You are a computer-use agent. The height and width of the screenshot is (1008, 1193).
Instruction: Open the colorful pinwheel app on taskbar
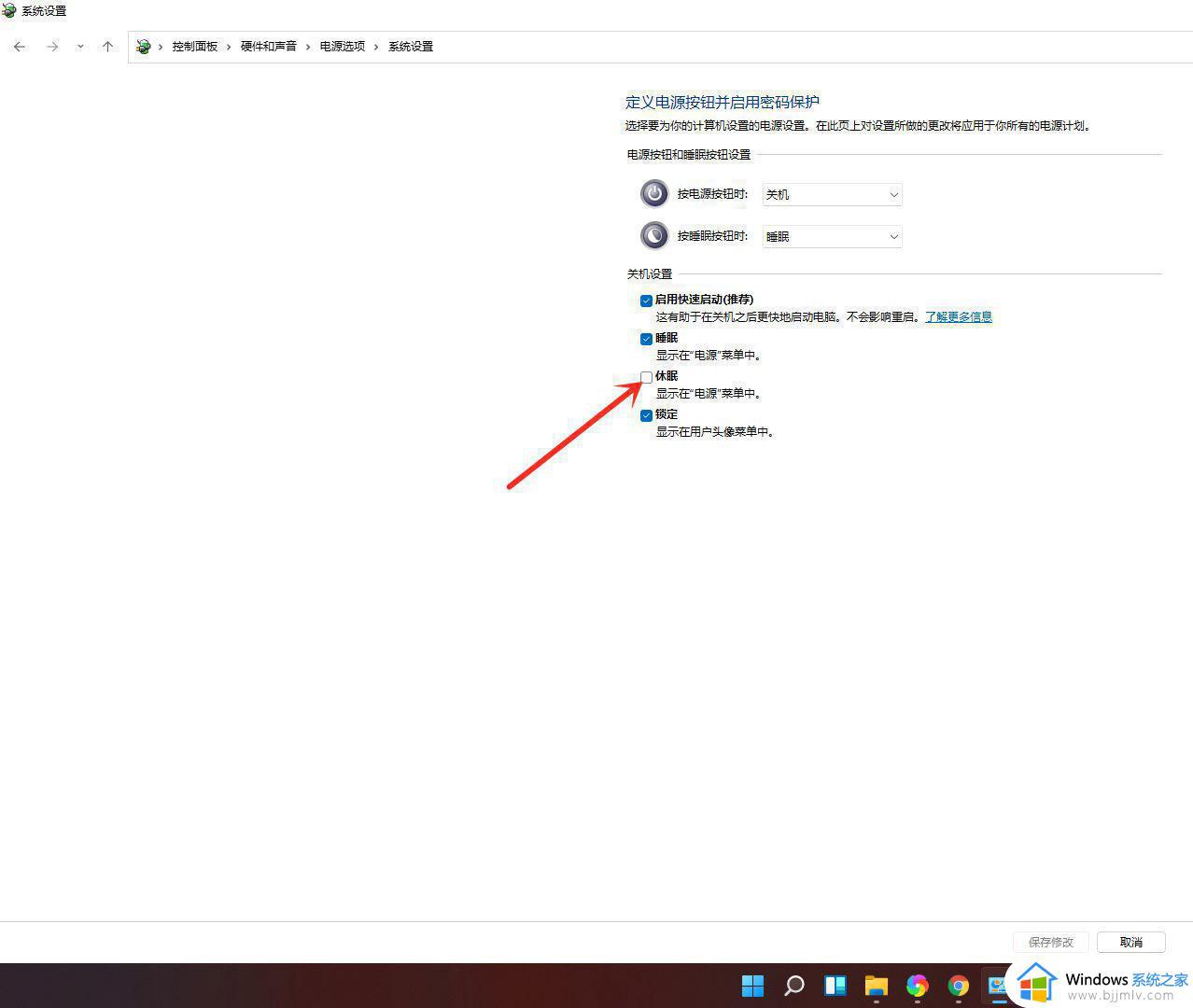click(917, 986)
